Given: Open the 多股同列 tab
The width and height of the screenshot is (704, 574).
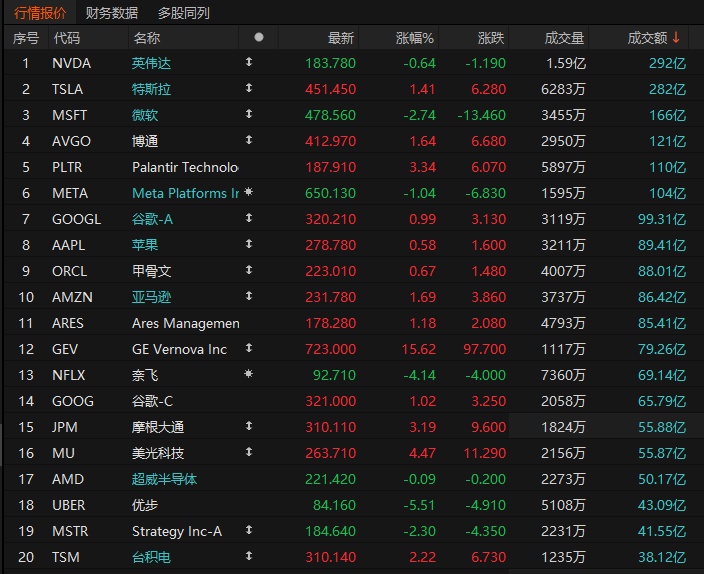Looking at the screenshot, I should pyautogui.click(x=184, y=13).
